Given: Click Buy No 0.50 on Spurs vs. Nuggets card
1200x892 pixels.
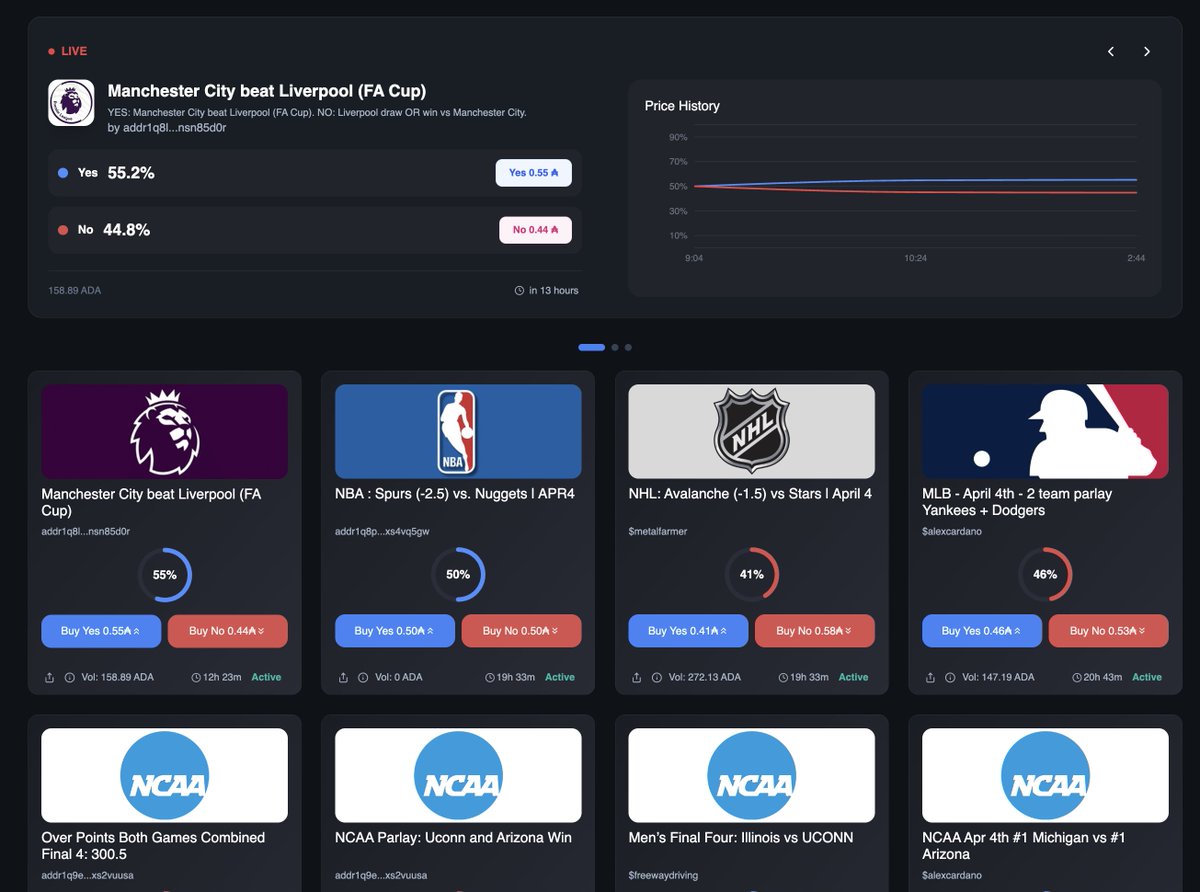Looking at the screenshot, I should click(x=522, y=631).
